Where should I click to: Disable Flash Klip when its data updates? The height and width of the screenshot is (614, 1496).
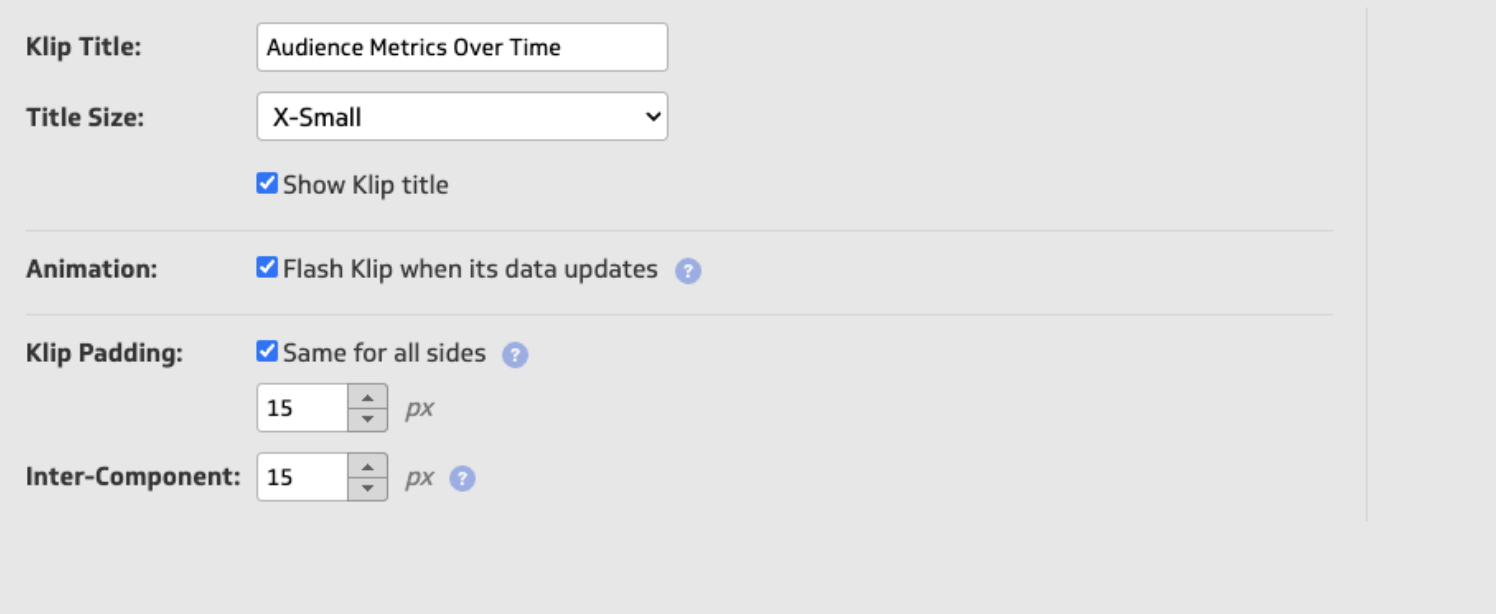point(268,268)
